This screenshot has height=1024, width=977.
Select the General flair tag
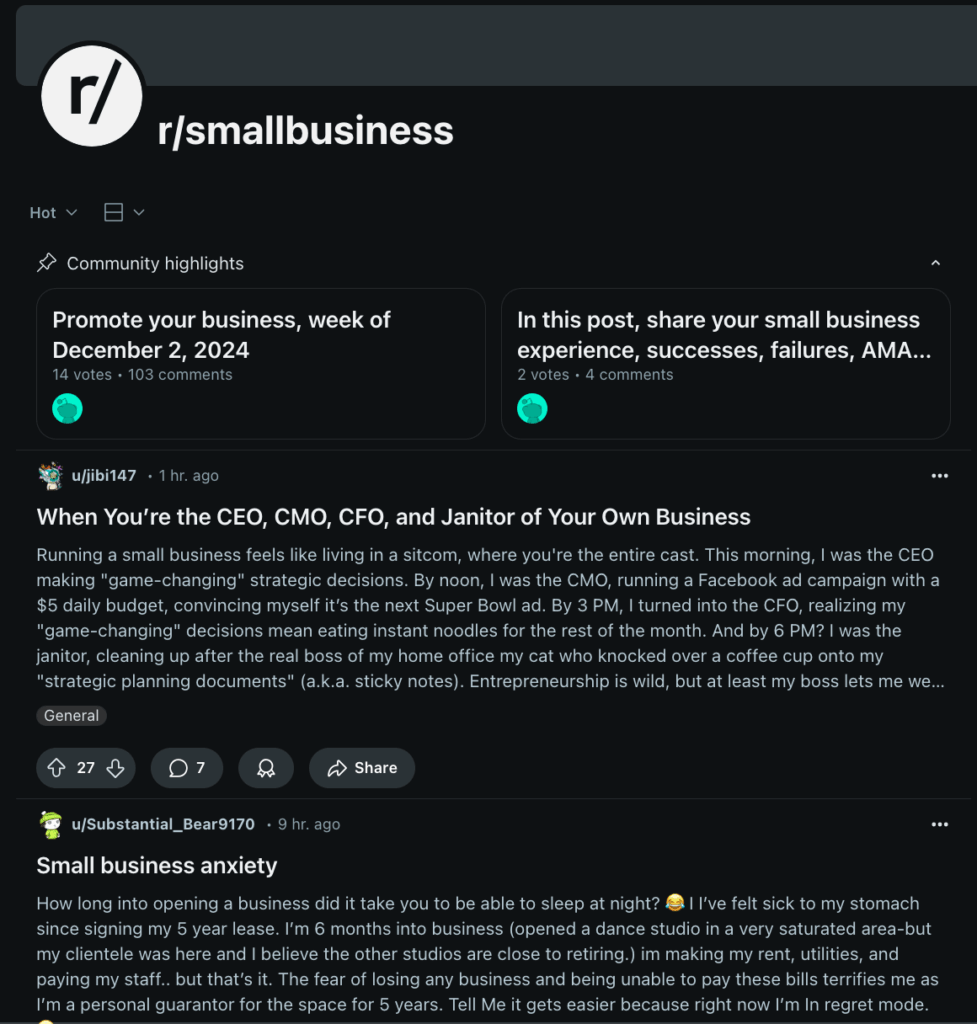point(72,716)
